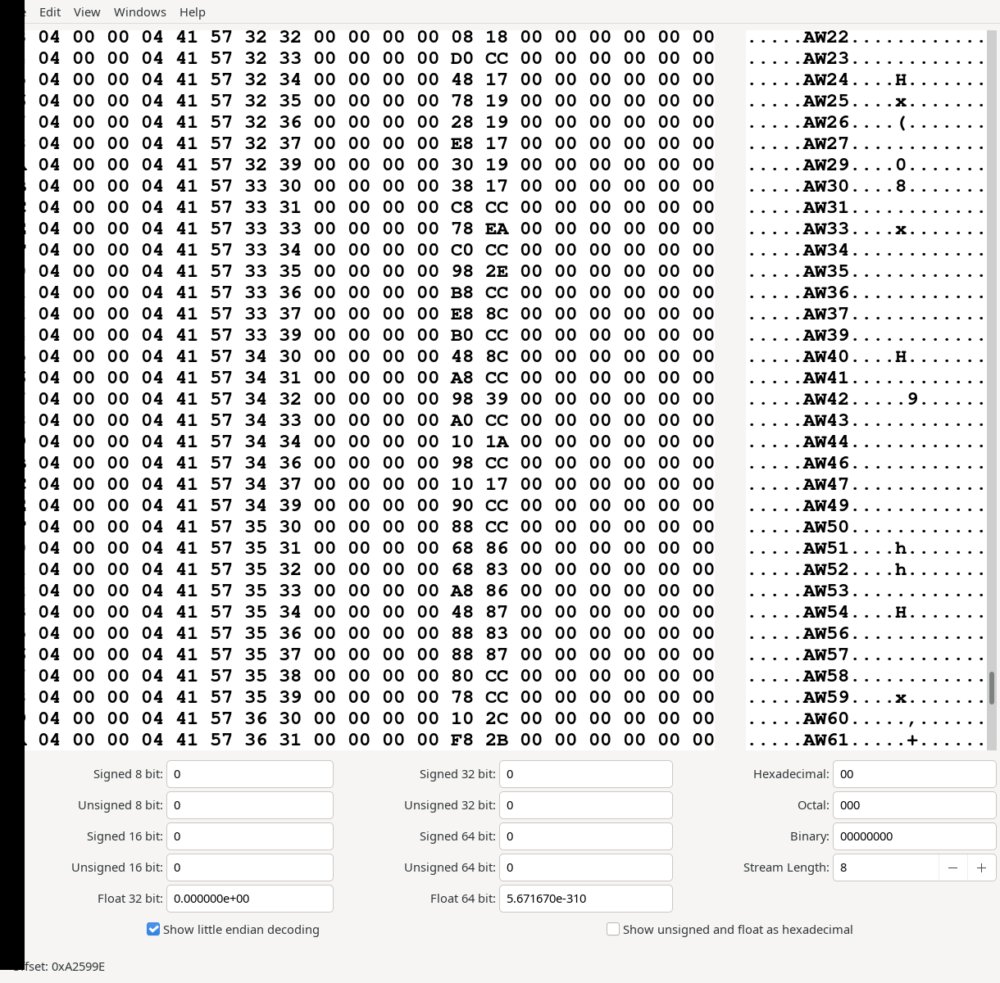This screenshot has width=1000, height=983.
Task: Click ASCII text AW22
Action: [825, 37]
